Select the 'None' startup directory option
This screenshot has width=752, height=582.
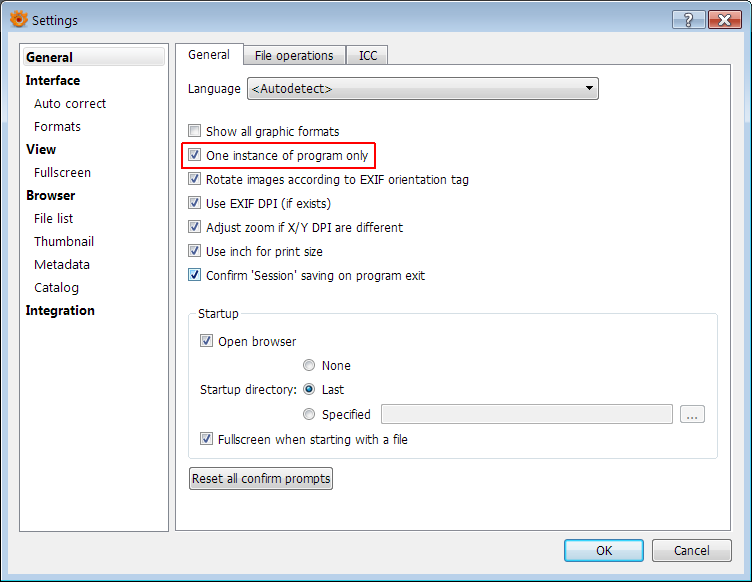click(309, 366)
